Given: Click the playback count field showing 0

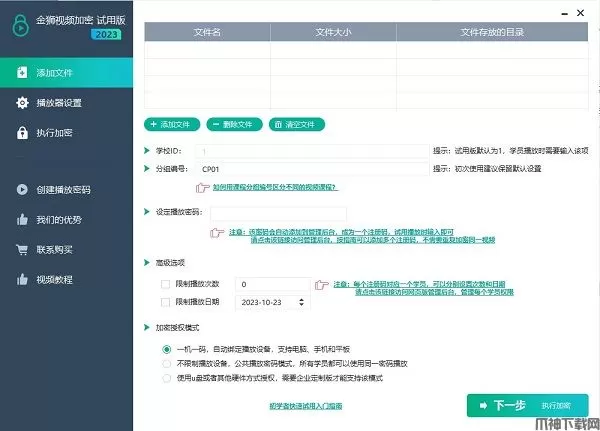Looking at the screenshot, I should click(x=273, y=284).
